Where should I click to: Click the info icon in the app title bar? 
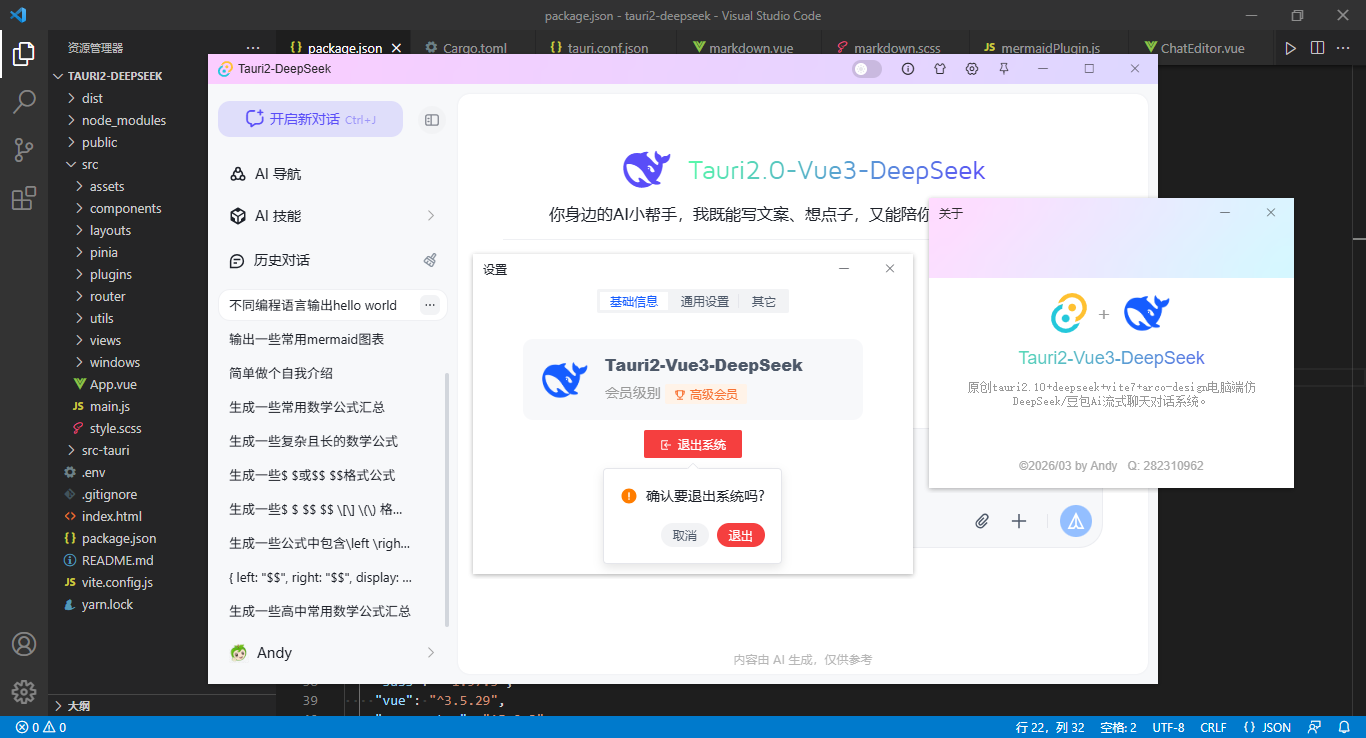907,68
